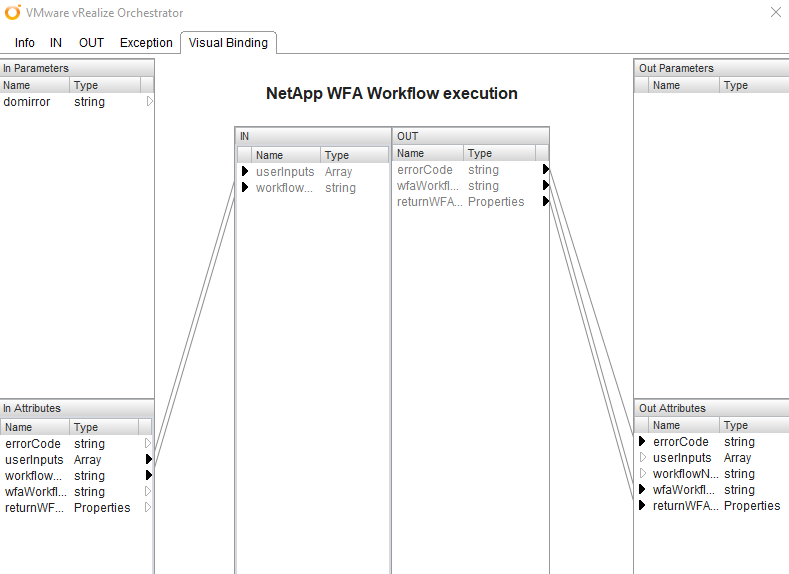Select wfaWorkfl... name in OUT box
The width and height of the screenshot is (789, 574).
(428, 186)
